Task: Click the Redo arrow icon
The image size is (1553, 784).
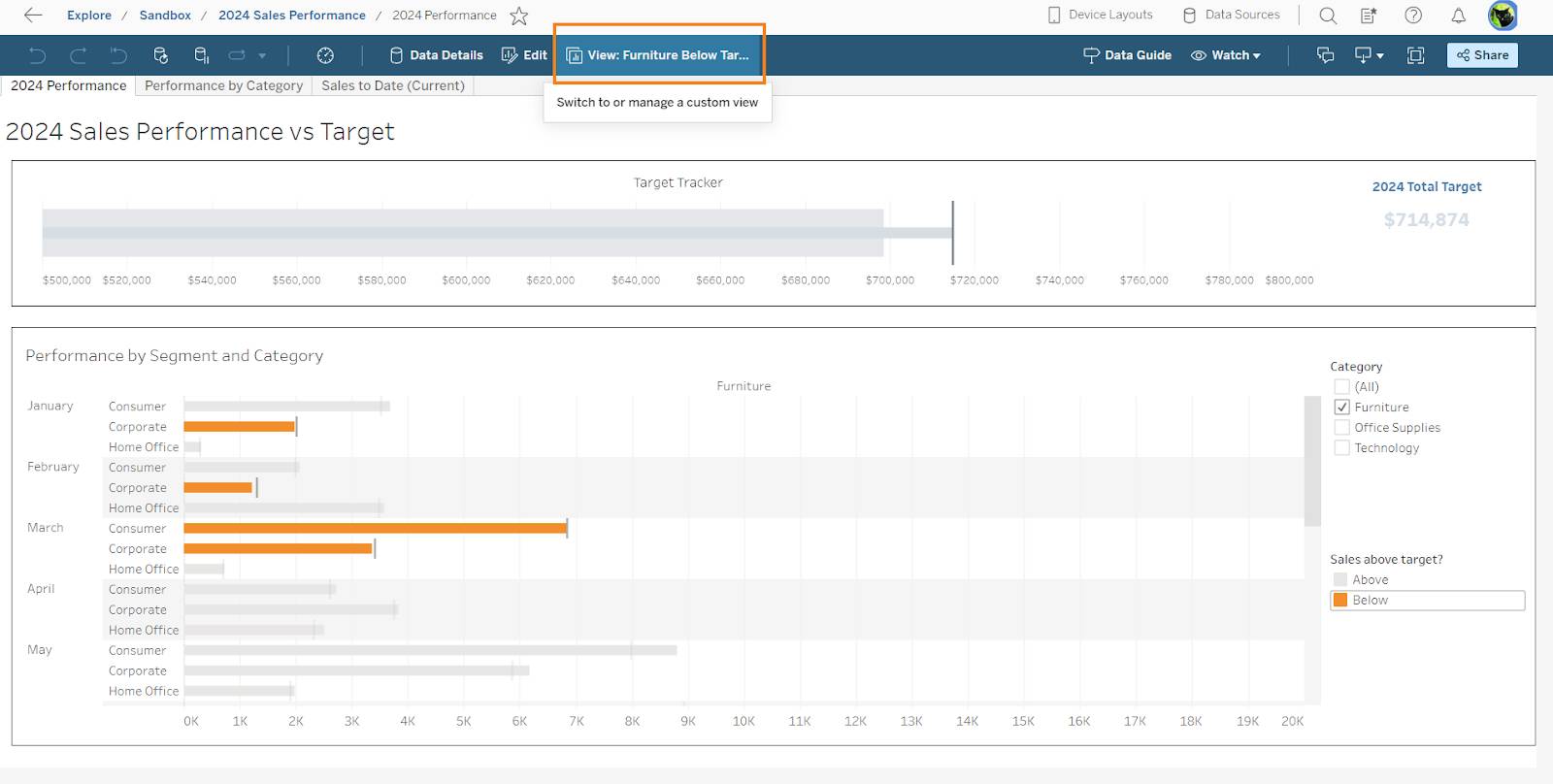Action: coord(79,55)
